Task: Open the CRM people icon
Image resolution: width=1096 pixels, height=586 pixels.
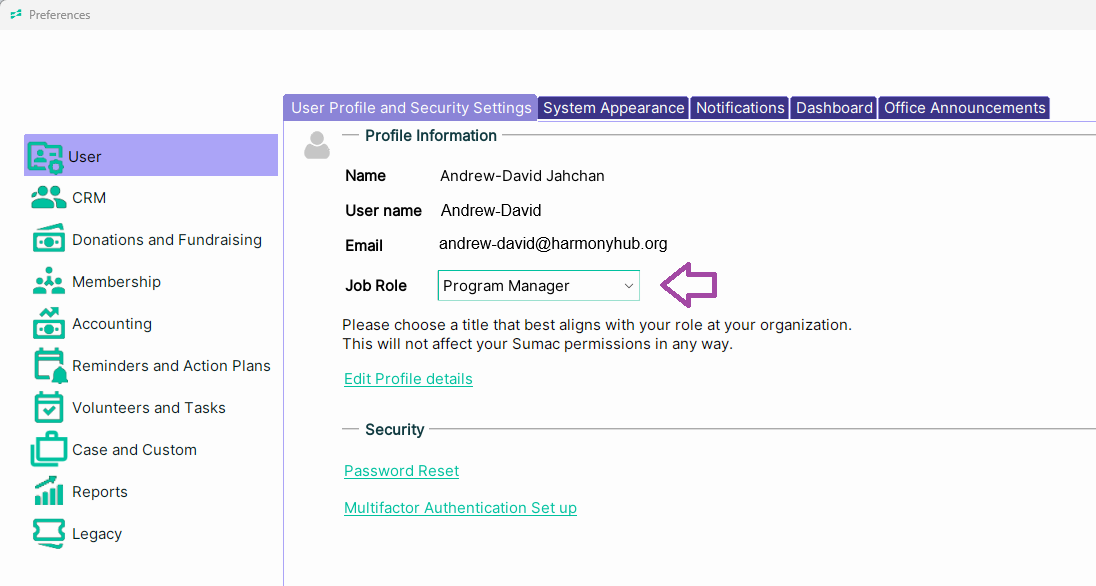Action: (48, 198)
